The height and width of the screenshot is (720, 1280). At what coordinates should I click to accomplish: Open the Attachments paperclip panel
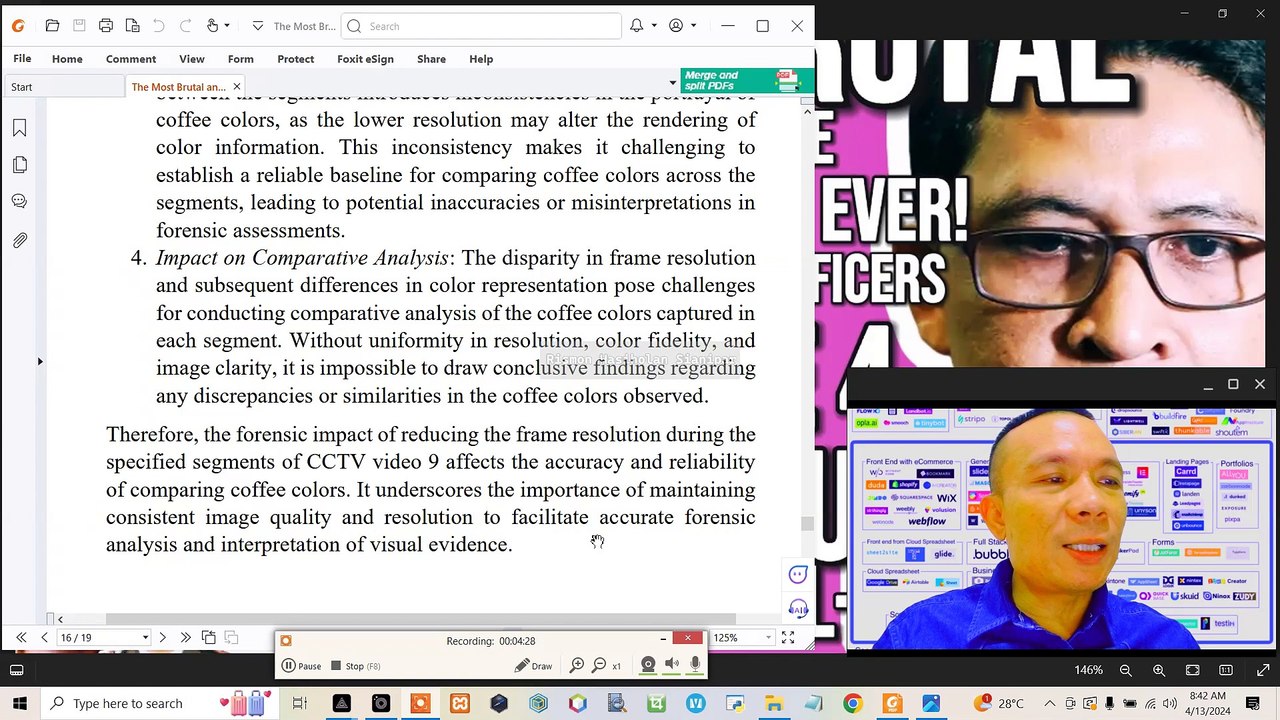pos(19,240)
